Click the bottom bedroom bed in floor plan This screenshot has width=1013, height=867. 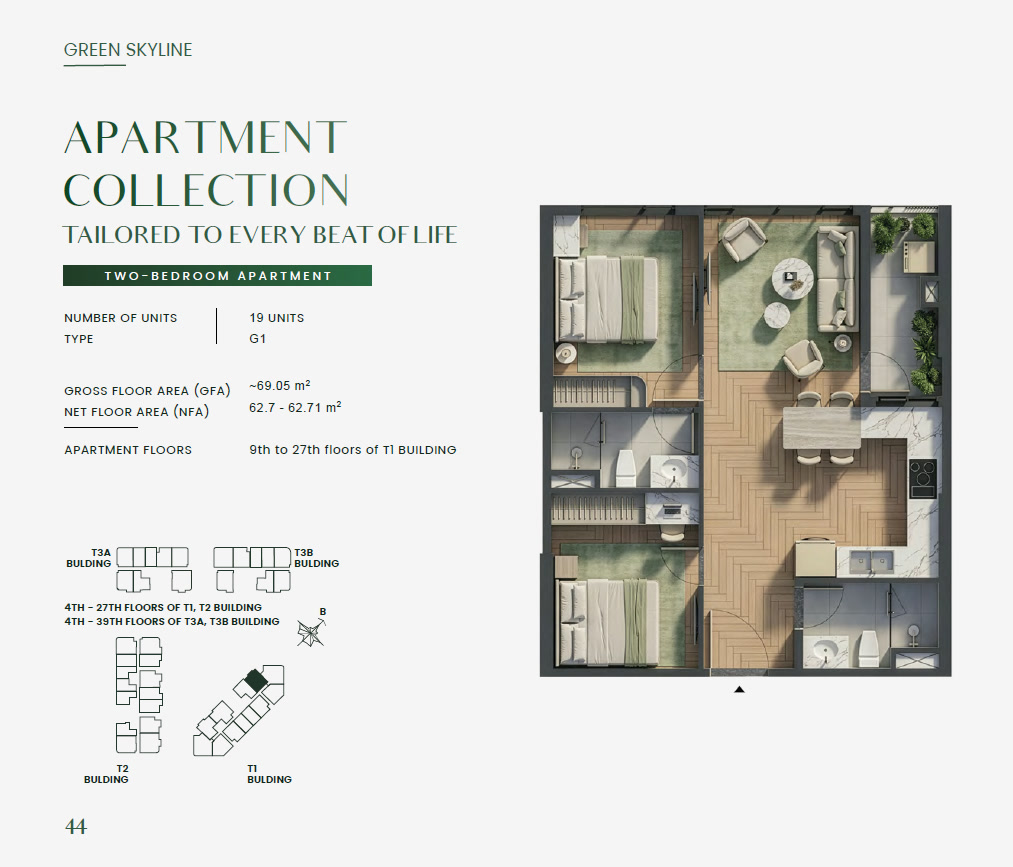pos(608,622)
